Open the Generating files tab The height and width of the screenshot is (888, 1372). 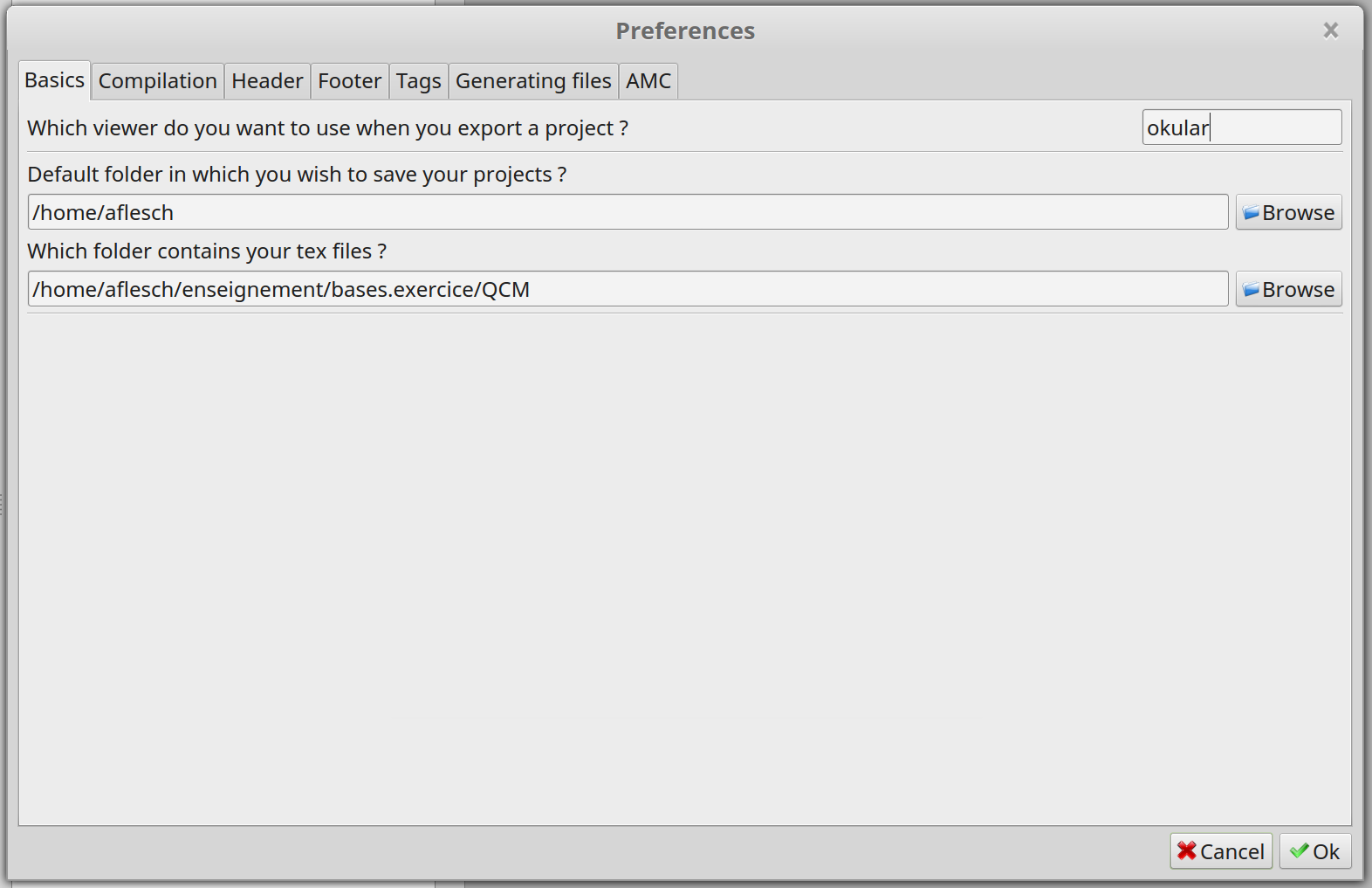coord(533,81)
